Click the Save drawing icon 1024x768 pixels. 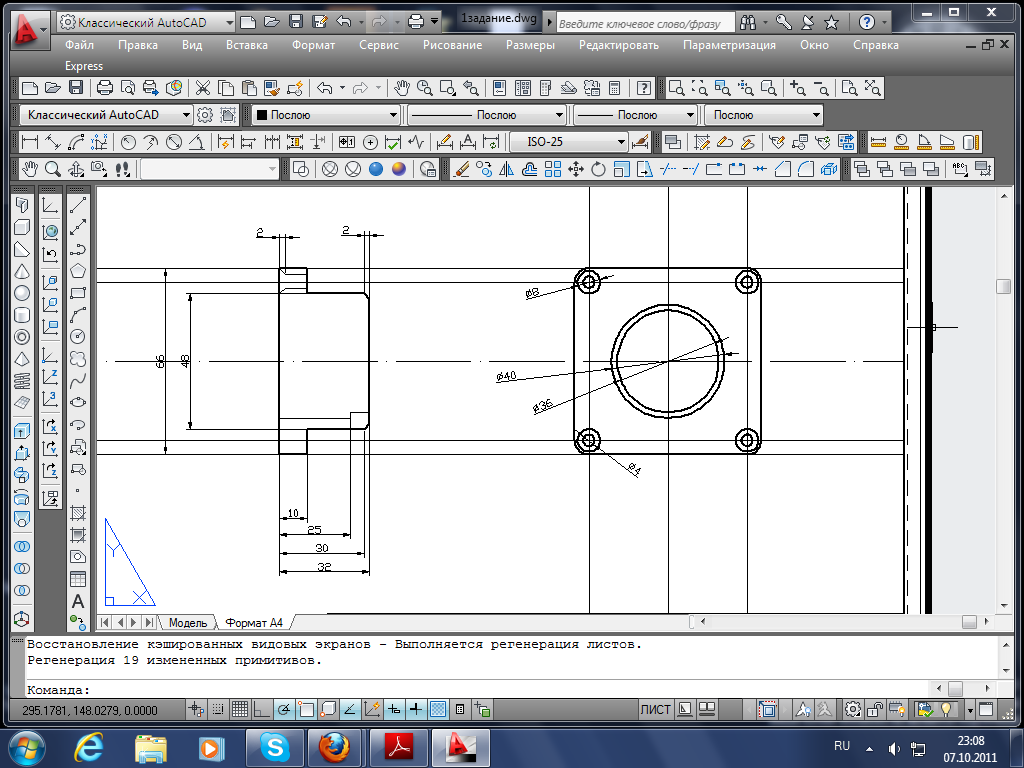click(295, 21)
